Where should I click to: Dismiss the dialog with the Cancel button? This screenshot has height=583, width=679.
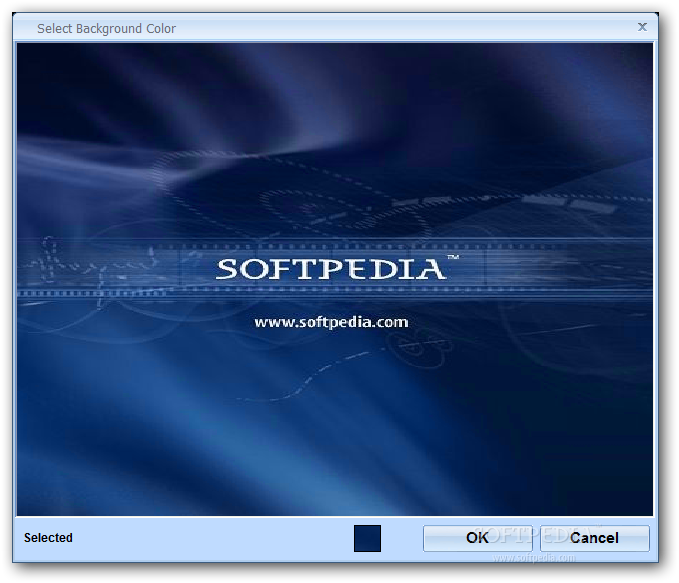(x=595, y=538)
